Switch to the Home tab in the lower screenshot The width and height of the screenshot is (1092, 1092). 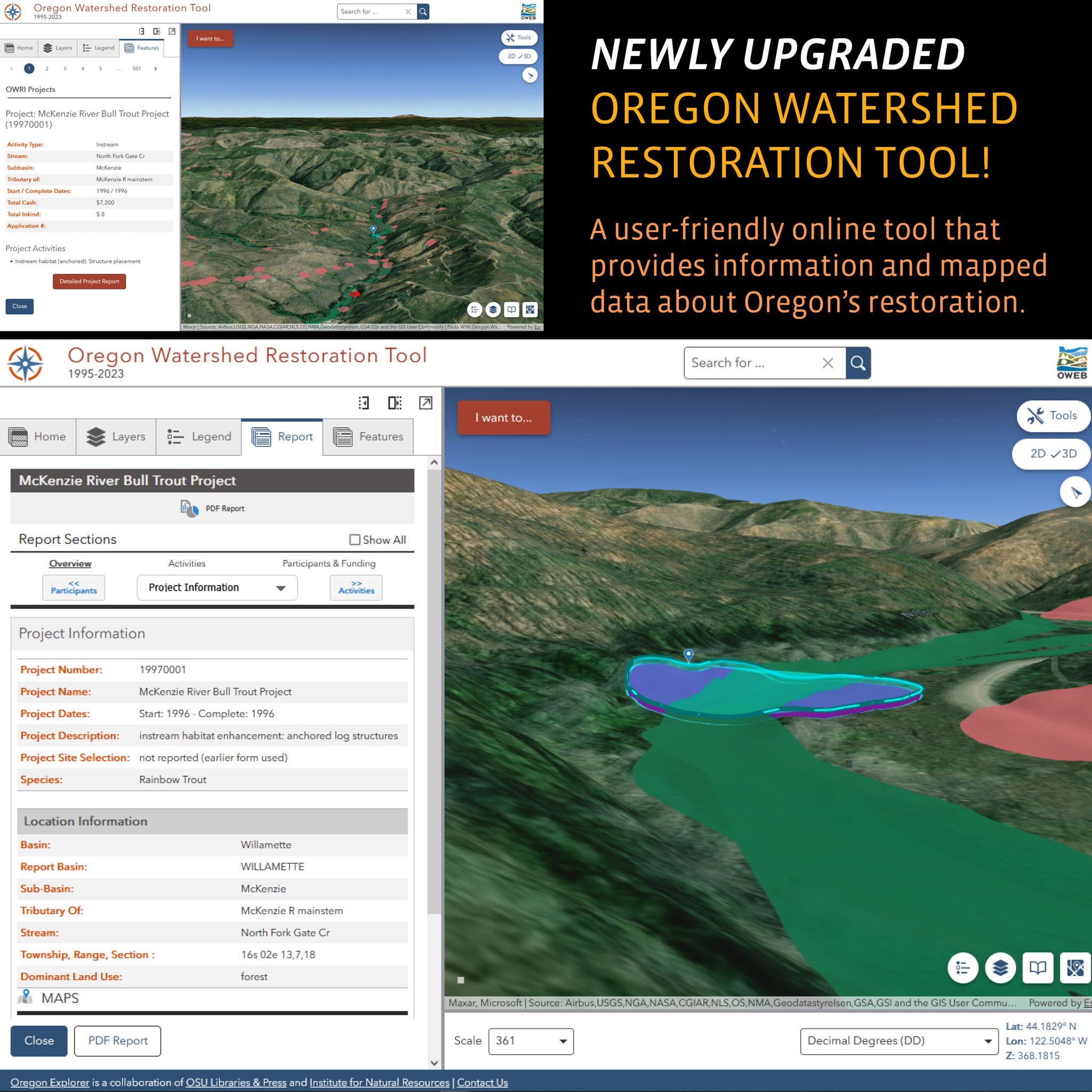coord(38,436)
